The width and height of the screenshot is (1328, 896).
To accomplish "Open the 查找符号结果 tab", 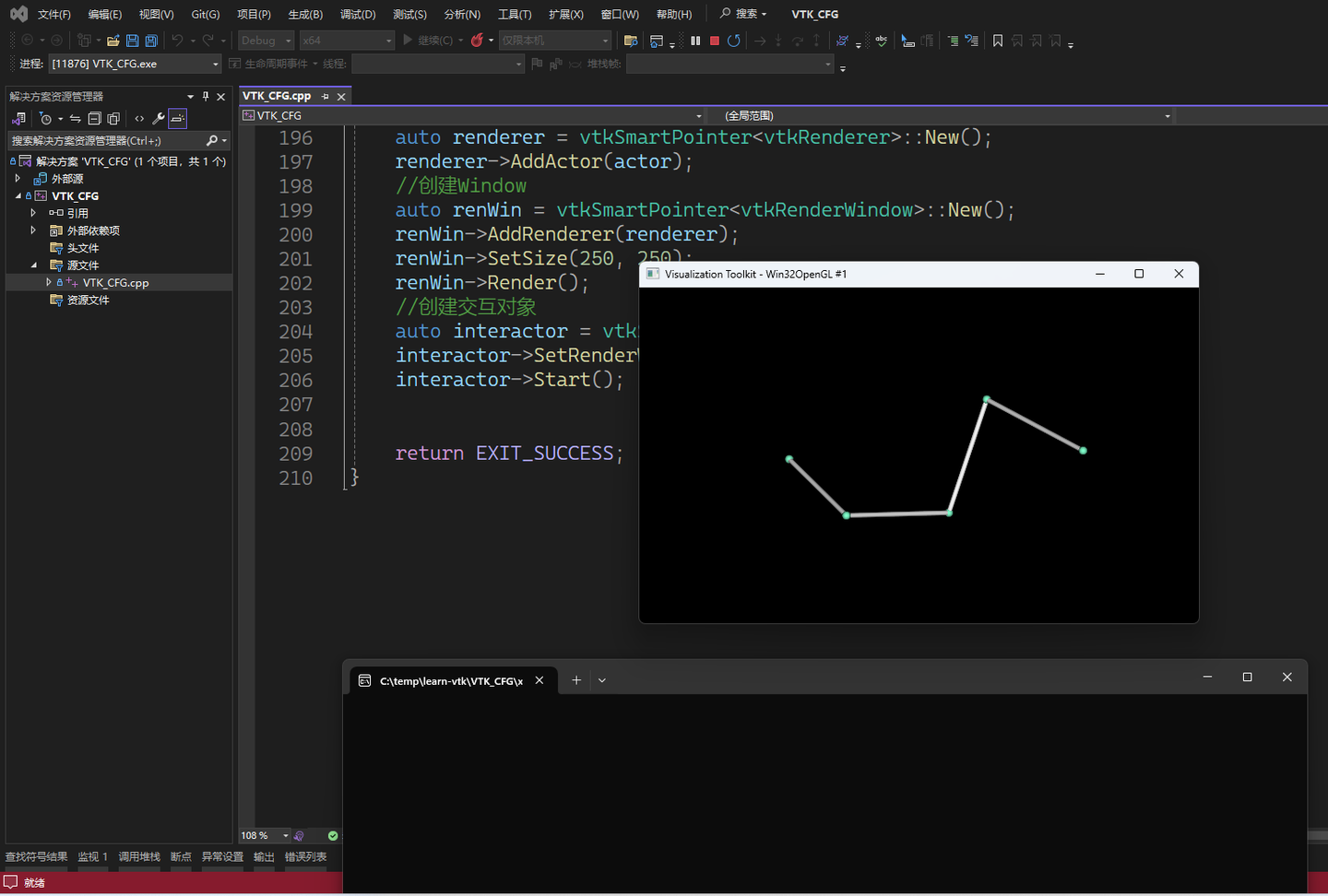I will pos(37,856).
